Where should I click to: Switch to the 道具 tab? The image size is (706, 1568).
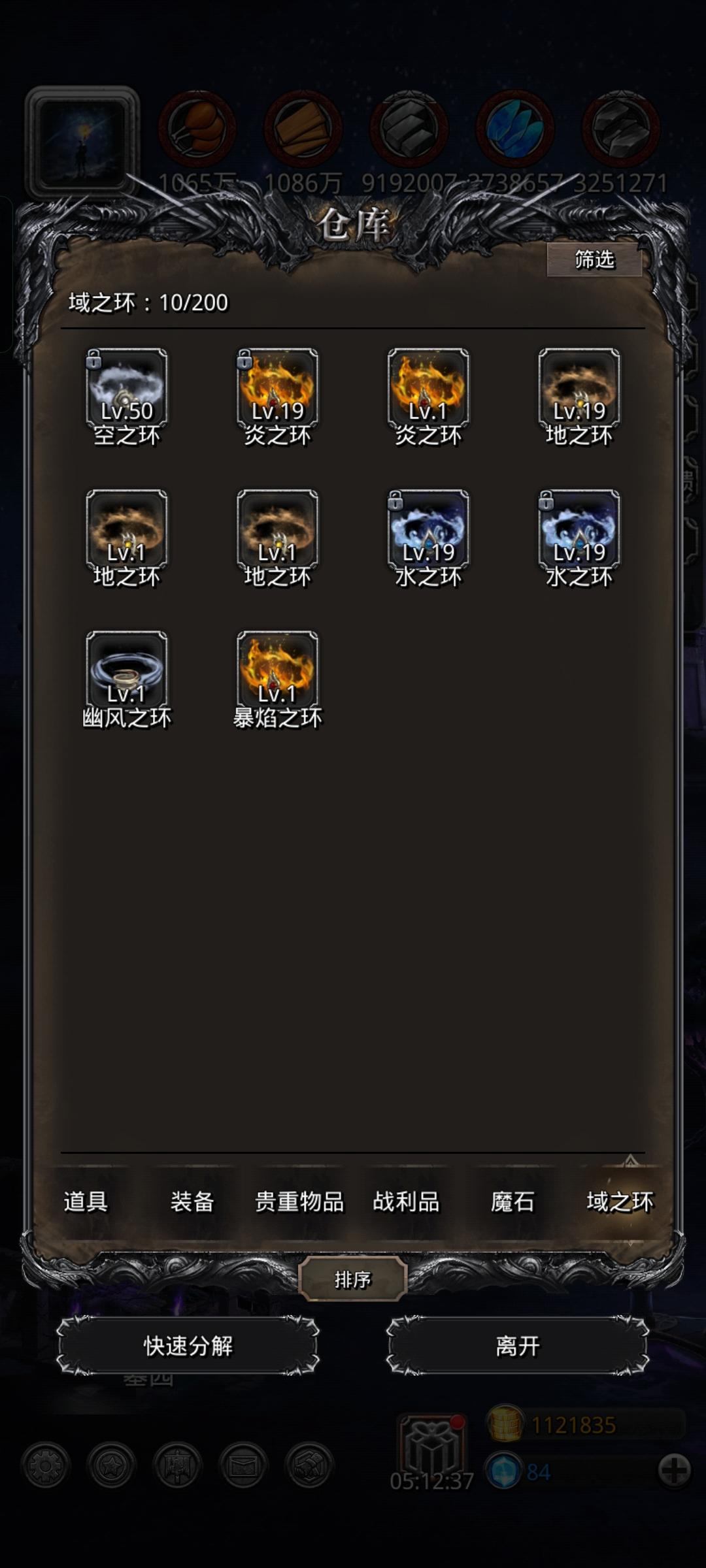pos(86,1202)
